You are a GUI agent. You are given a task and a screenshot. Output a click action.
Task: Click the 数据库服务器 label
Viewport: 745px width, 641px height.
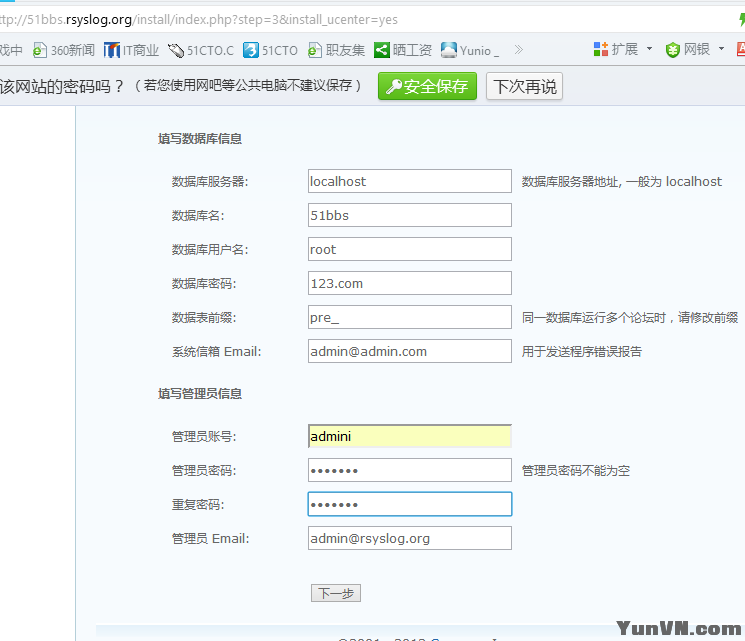click(210, 182)
